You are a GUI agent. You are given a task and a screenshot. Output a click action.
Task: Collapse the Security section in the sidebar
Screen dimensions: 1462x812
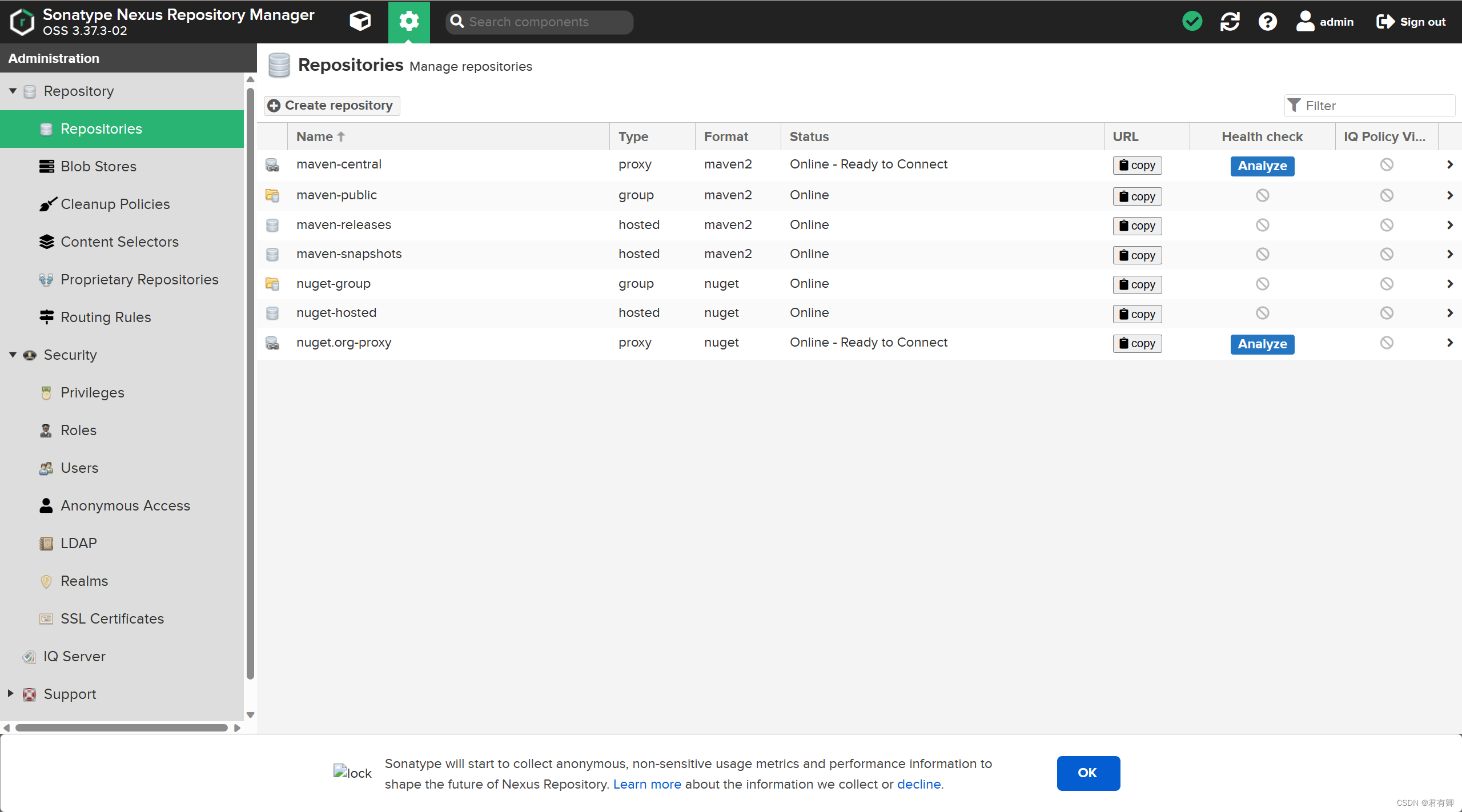tap(12, 355)
